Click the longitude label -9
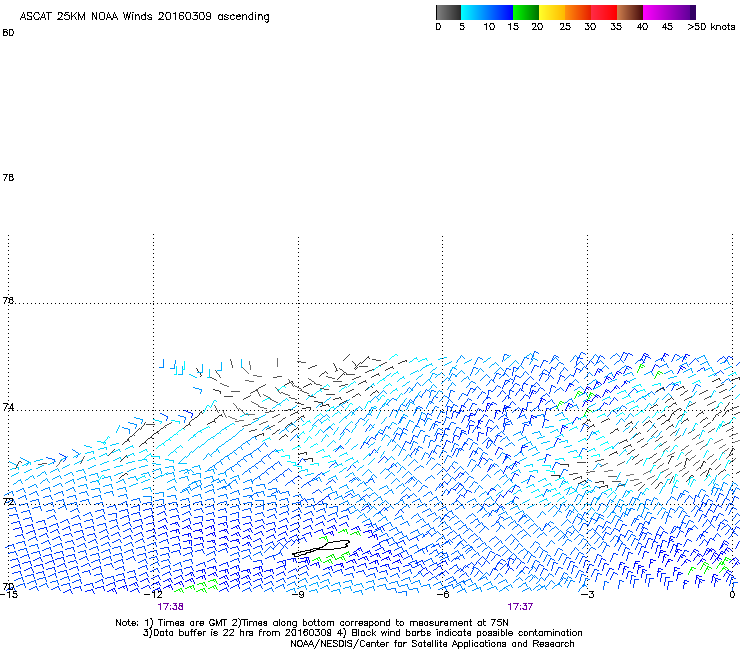Screen dimensions: 740x650 [298, 594]
